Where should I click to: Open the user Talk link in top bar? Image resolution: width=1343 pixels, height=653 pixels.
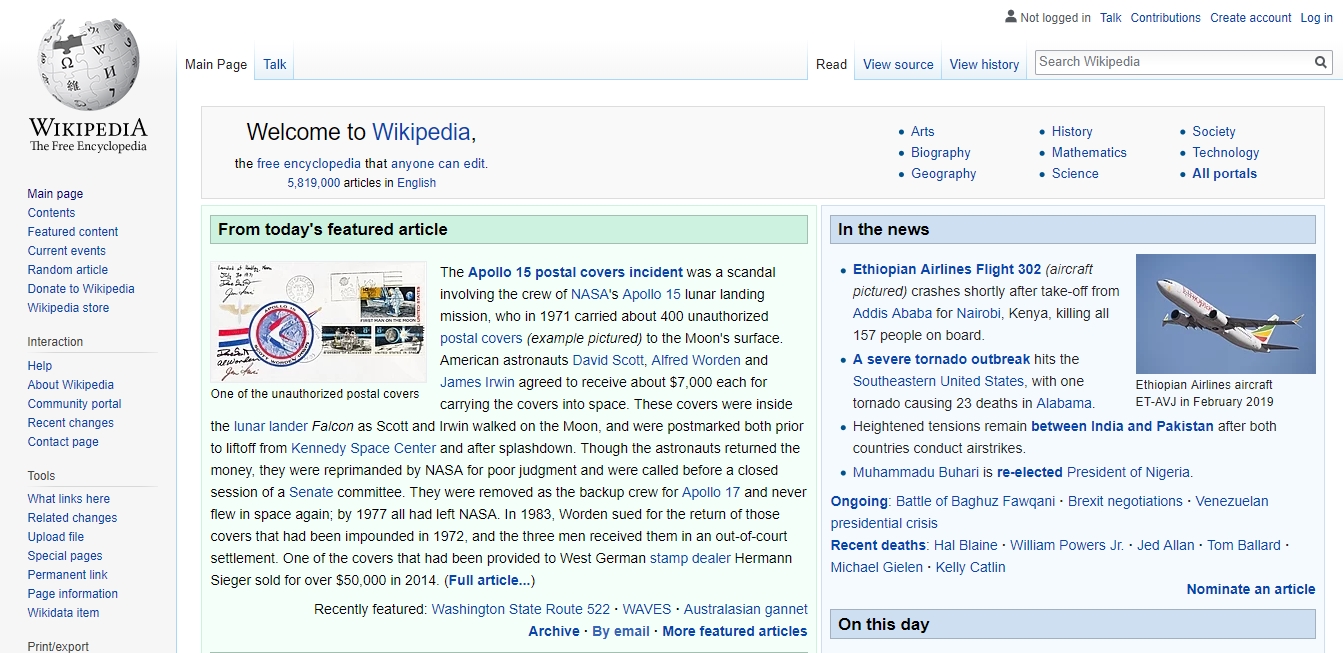point(1110,18)
